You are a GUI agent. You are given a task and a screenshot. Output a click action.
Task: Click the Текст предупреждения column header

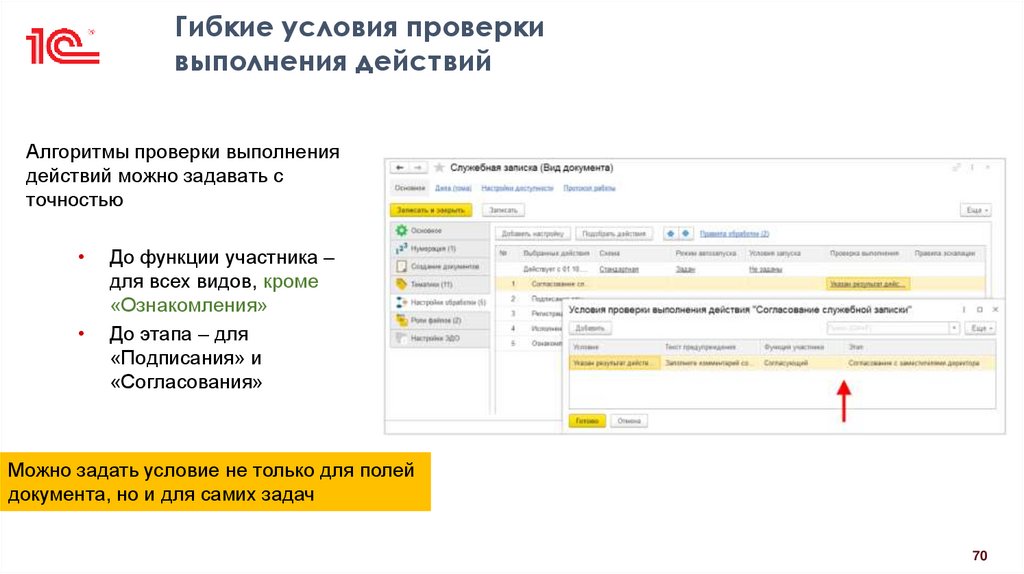(699, 347)
